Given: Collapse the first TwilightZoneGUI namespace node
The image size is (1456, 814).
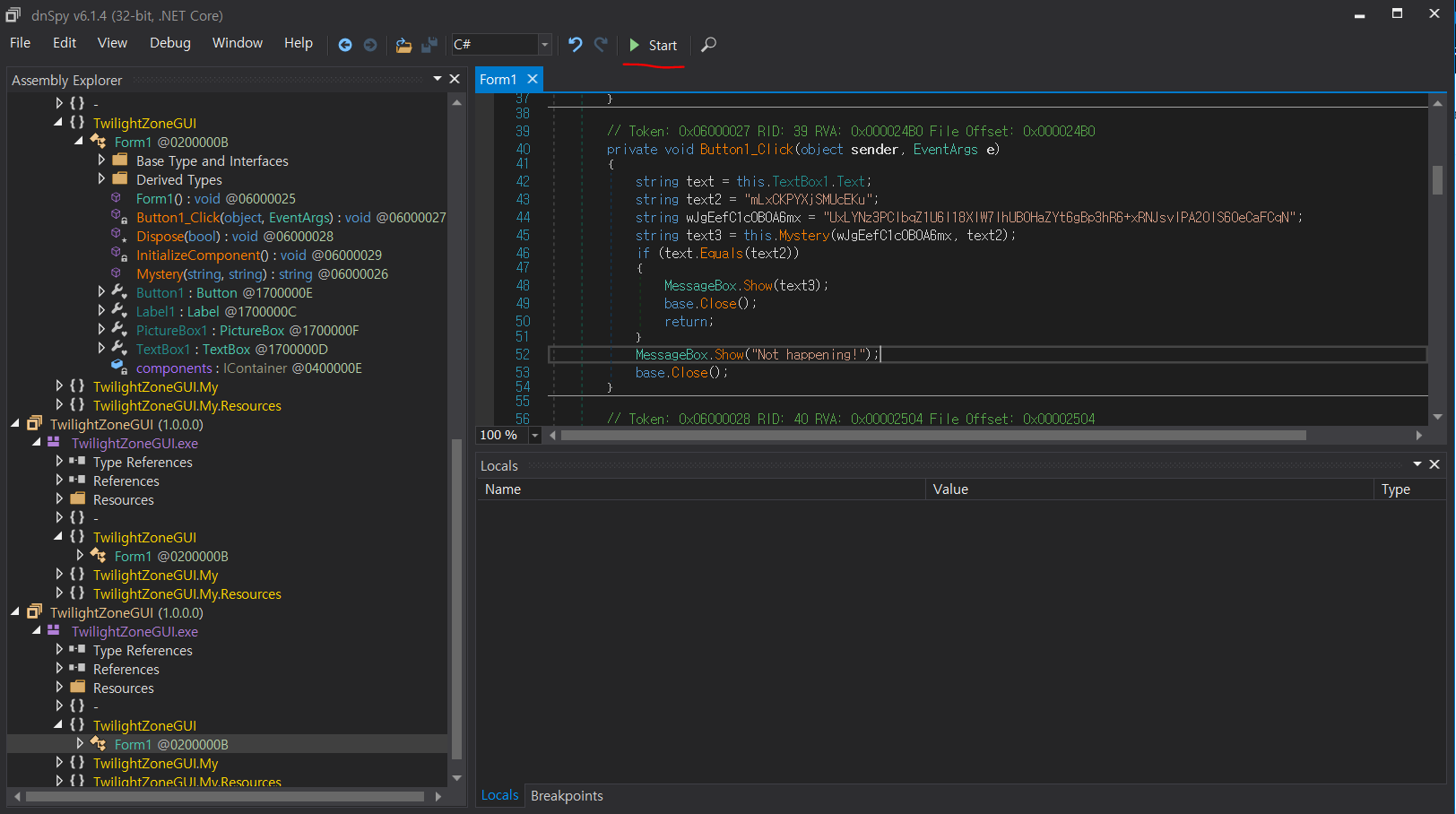Looking at the screenshot, I should point(59,123).
